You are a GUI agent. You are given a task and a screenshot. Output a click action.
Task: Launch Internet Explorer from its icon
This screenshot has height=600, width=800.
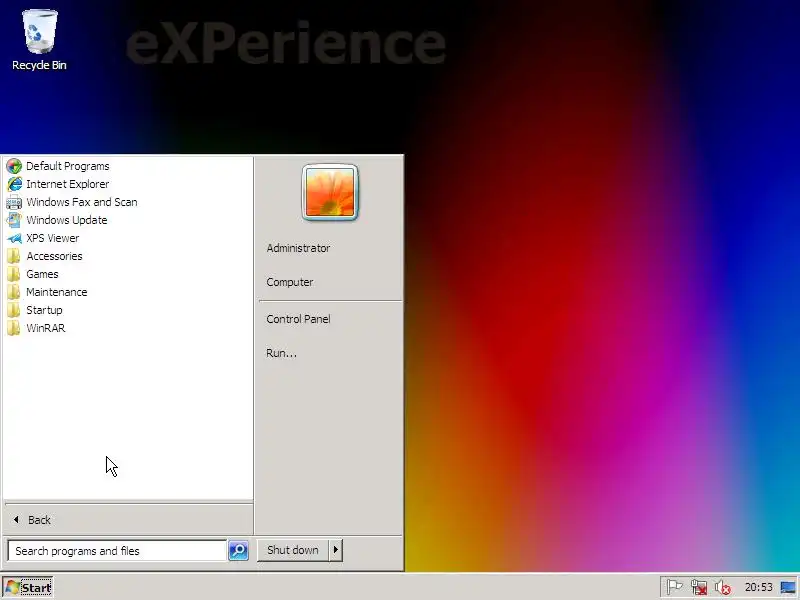14,184
